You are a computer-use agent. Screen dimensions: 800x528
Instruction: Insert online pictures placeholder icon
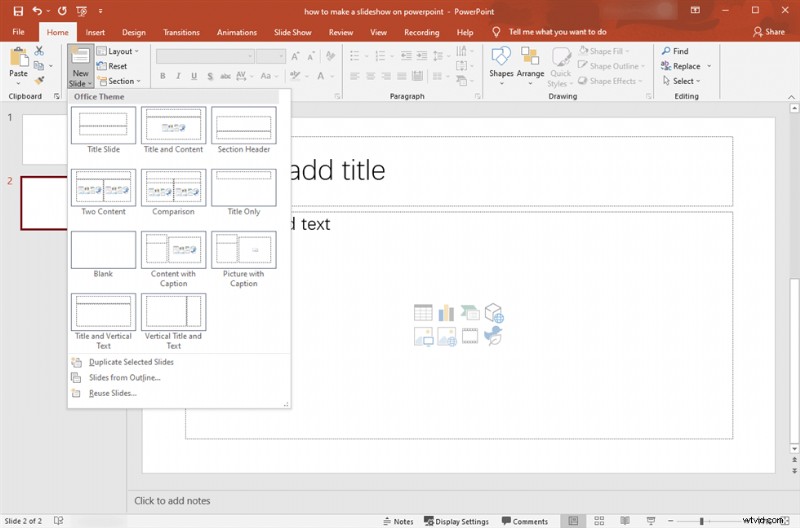[446, 337]
